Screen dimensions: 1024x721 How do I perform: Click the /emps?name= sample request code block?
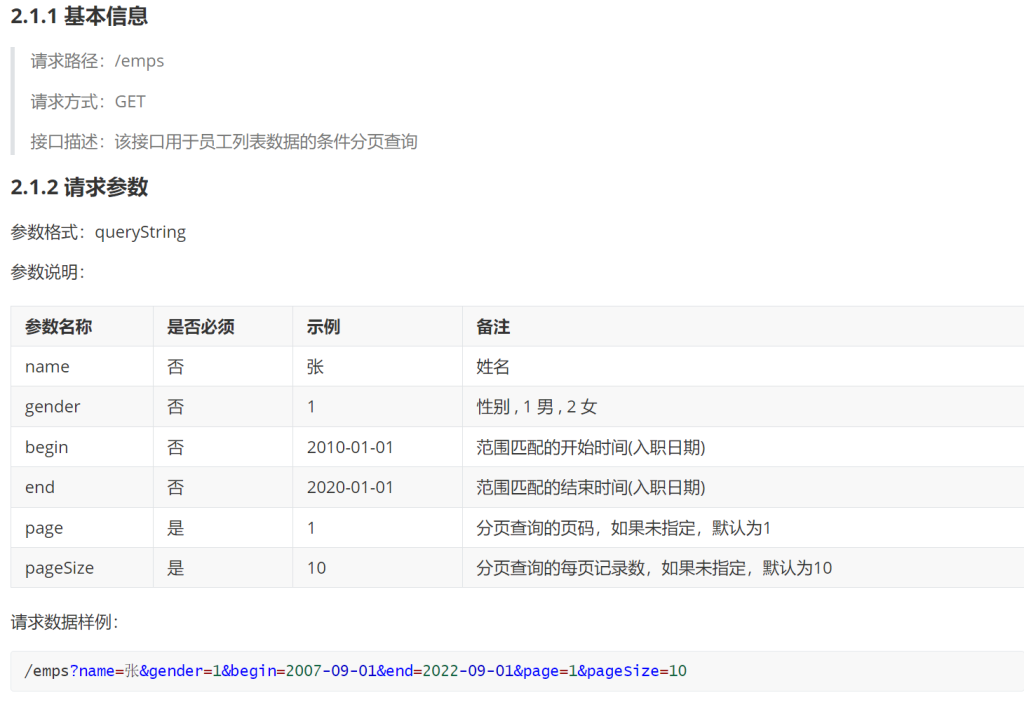[x=355, y=671]
